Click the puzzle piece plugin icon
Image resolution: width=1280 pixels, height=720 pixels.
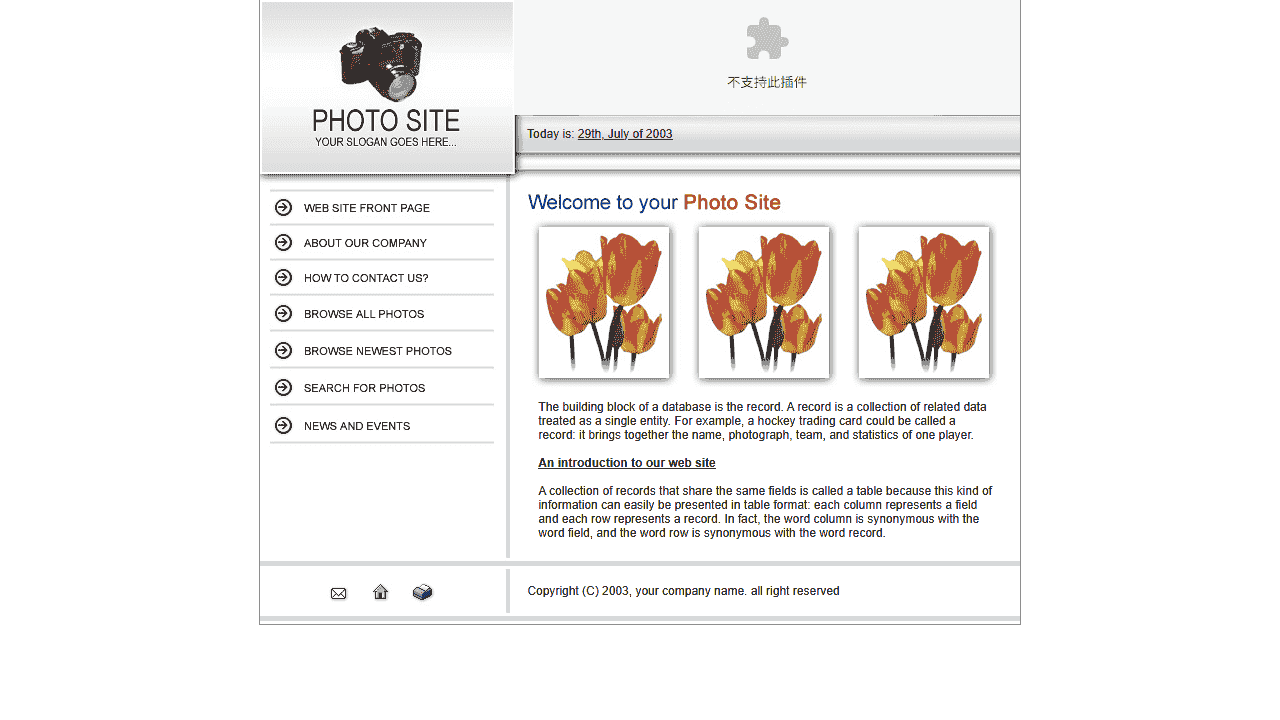click(767, 39)
